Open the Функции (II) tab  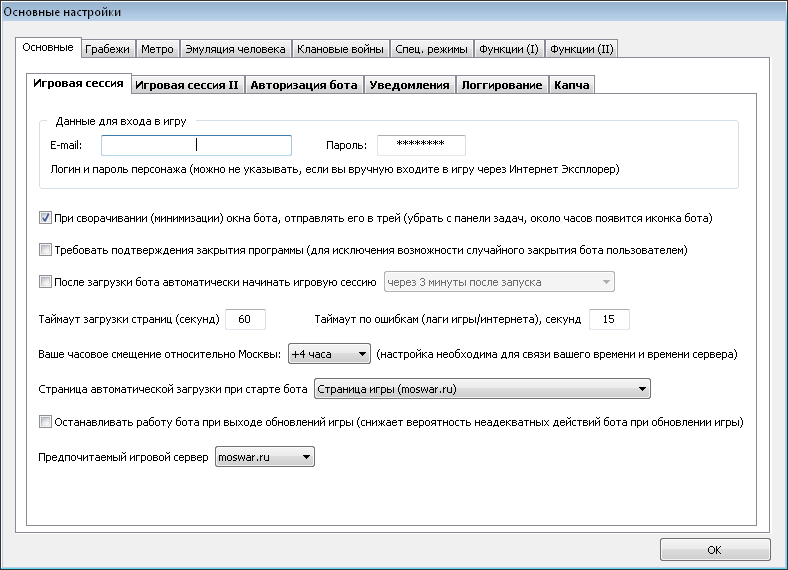click(x=581, y=49)
